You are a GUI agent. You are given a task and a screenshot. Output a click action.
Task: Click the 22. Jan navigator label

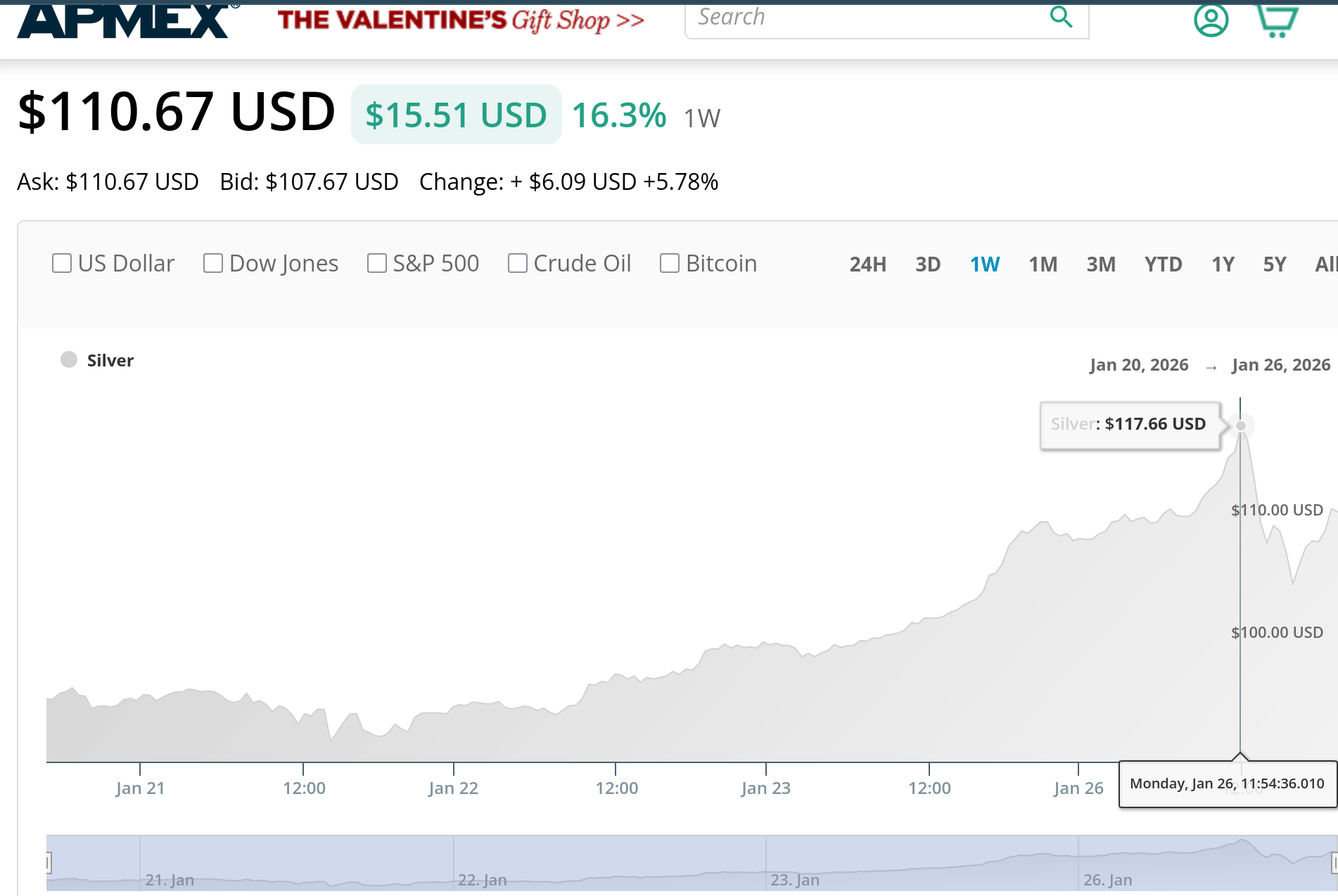[x=483, y=880]
